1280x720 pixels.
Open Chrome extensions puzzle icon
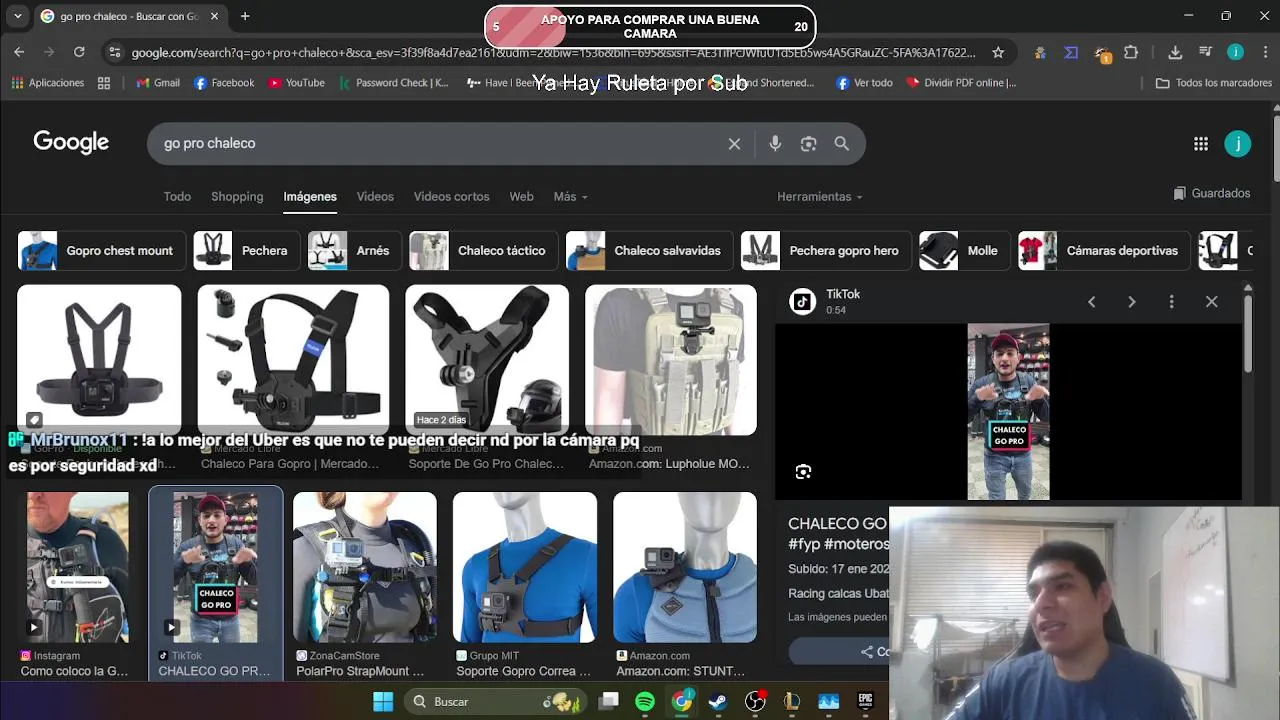click(x=1131, y=52)
